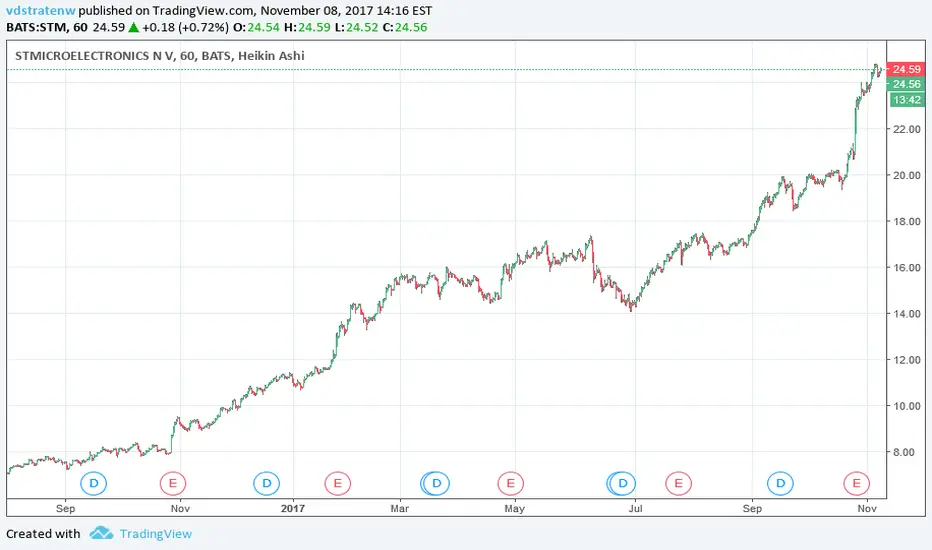Click the green up-triangle price change indicator
932x550 pixels.
134,27
